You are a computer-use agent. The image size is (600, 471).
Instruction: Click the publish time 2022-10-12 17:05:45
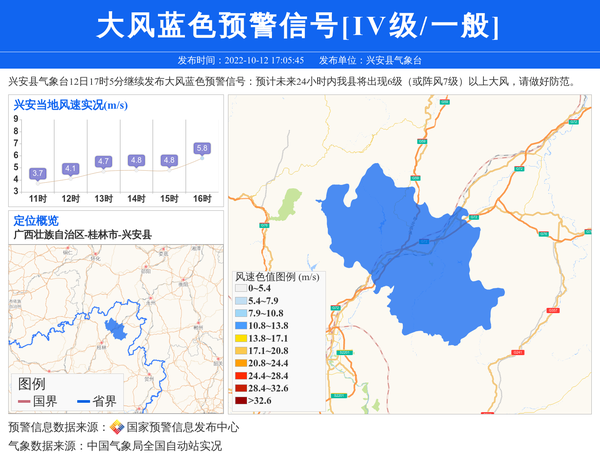pos(264,60)
